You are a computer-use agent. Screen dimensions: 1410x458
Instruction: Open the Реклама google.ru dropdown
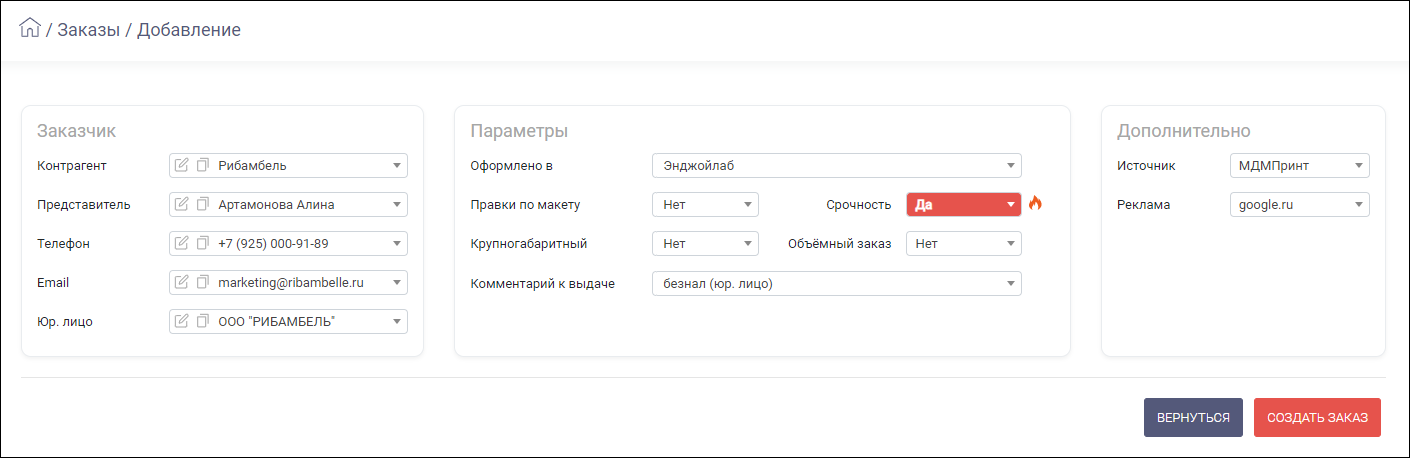click(x=1299, y=204)
